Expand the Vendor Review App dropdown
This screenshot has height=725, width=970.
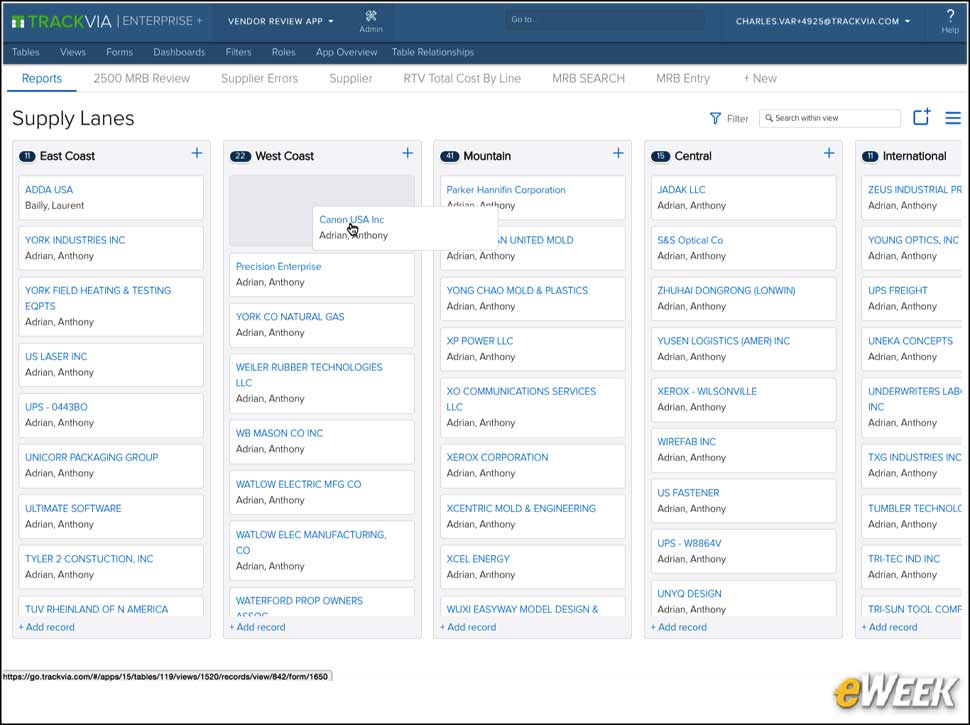point(281,21)
